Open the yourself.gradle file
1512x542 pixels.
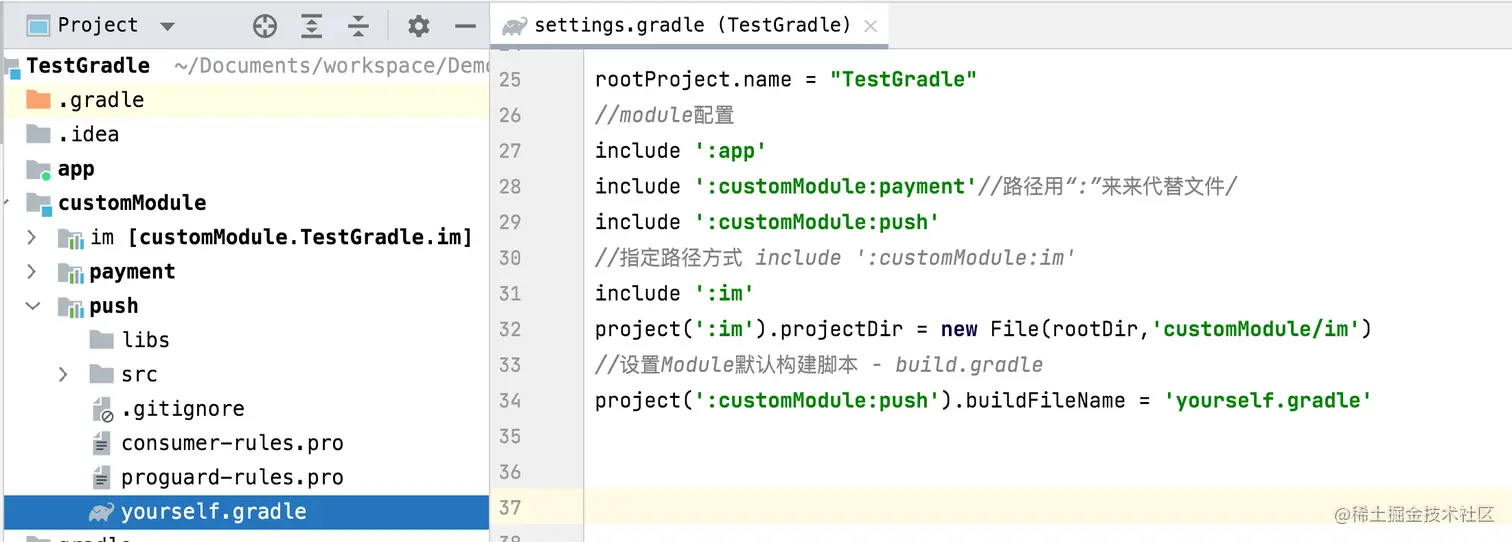pos(214,512)
